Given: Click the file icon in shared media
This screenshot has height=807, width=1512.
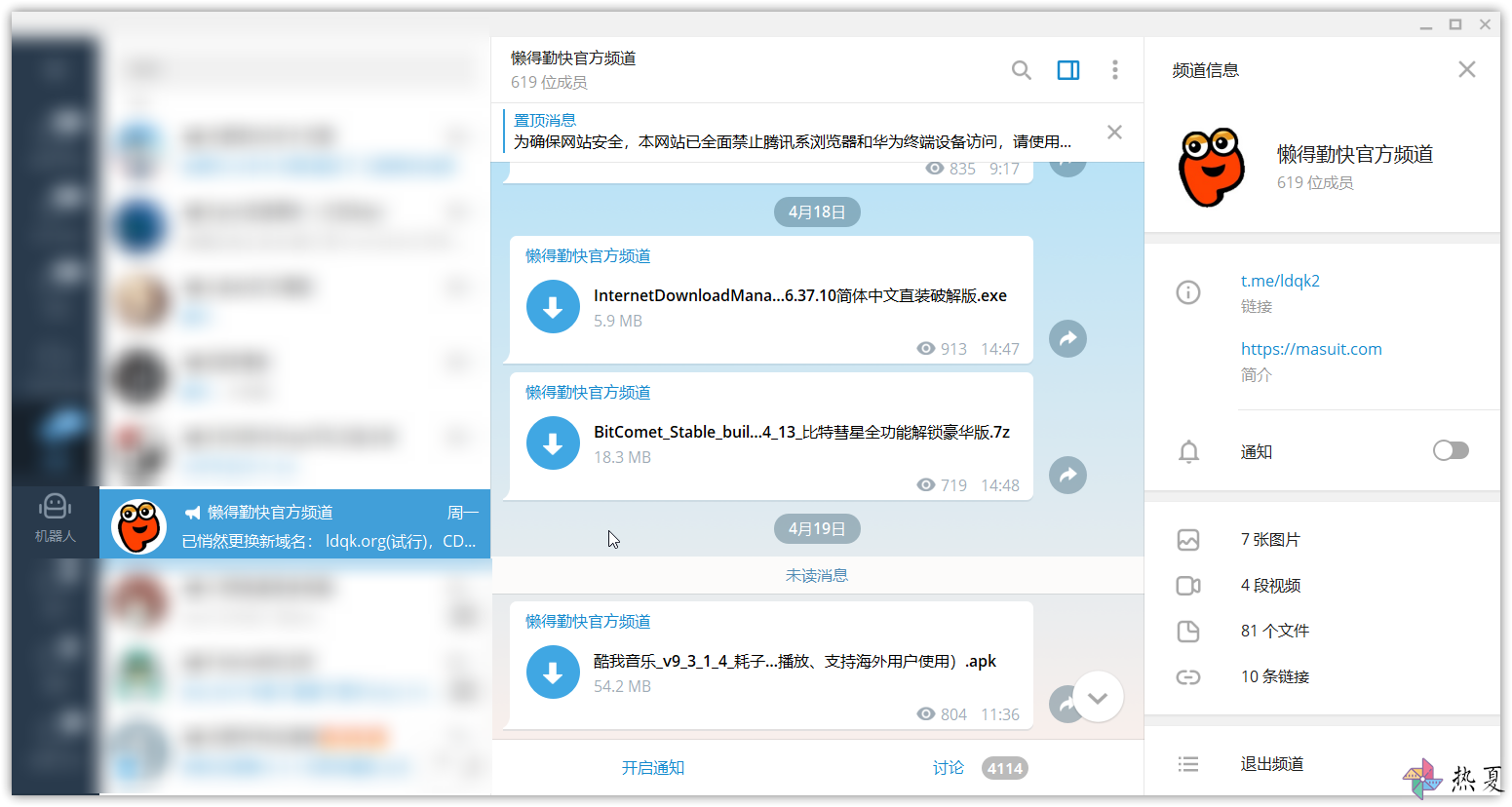Looking at the screenshot, I should click(1188, 631).
